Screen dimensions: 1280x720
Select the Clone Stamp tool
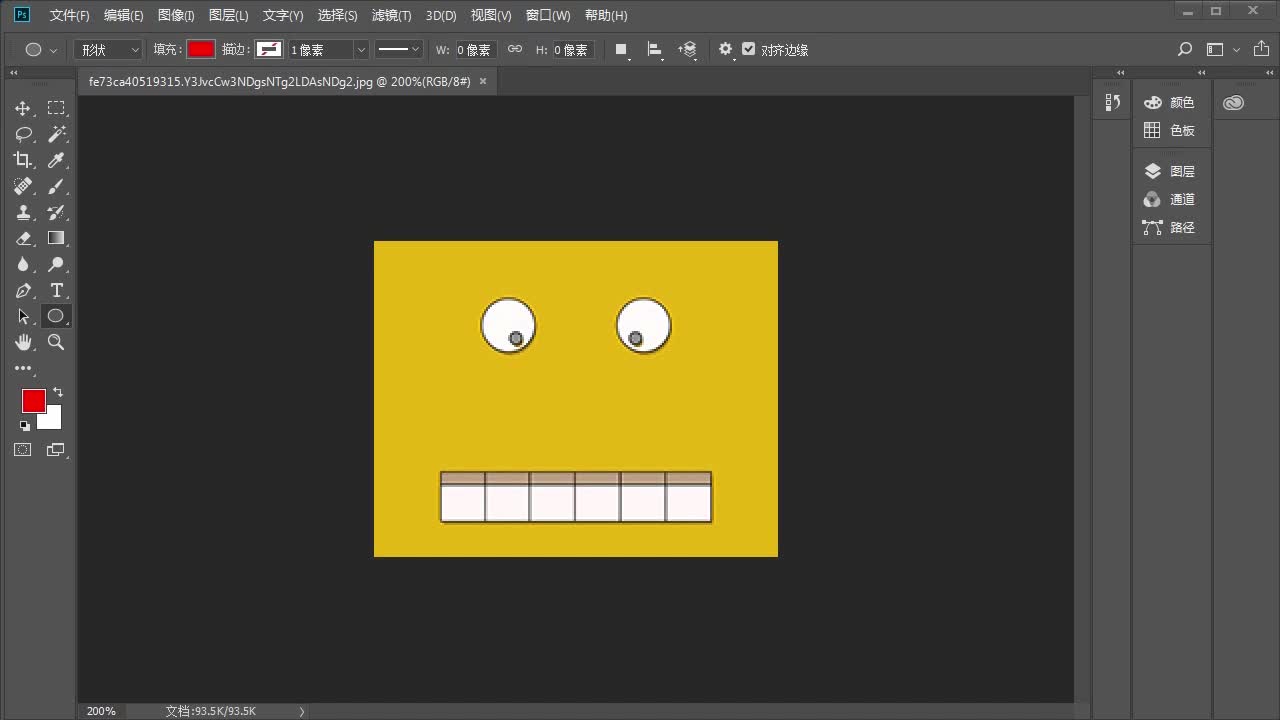coord(23,212)
